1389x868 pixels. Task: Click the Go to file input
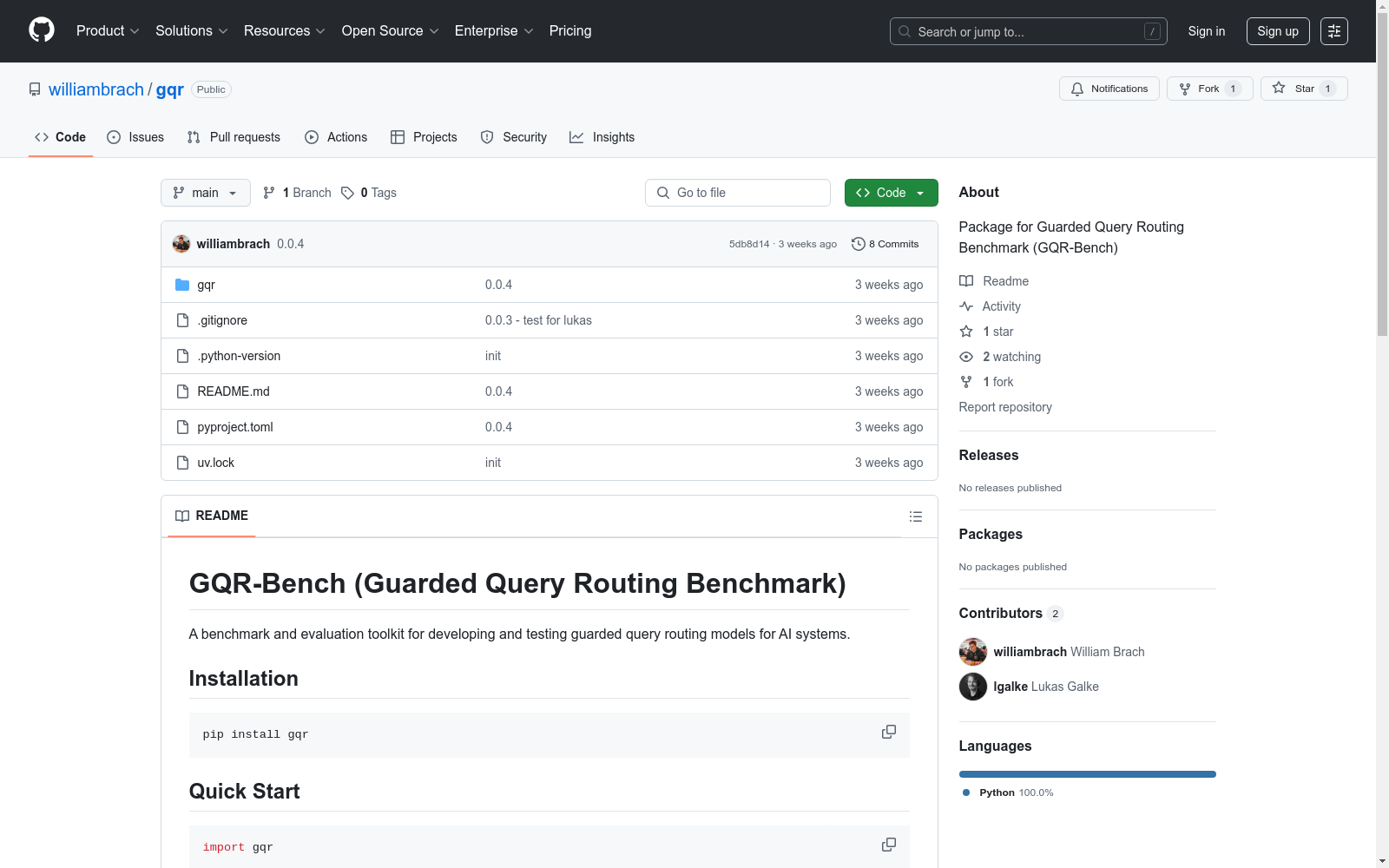pos(738,193)
